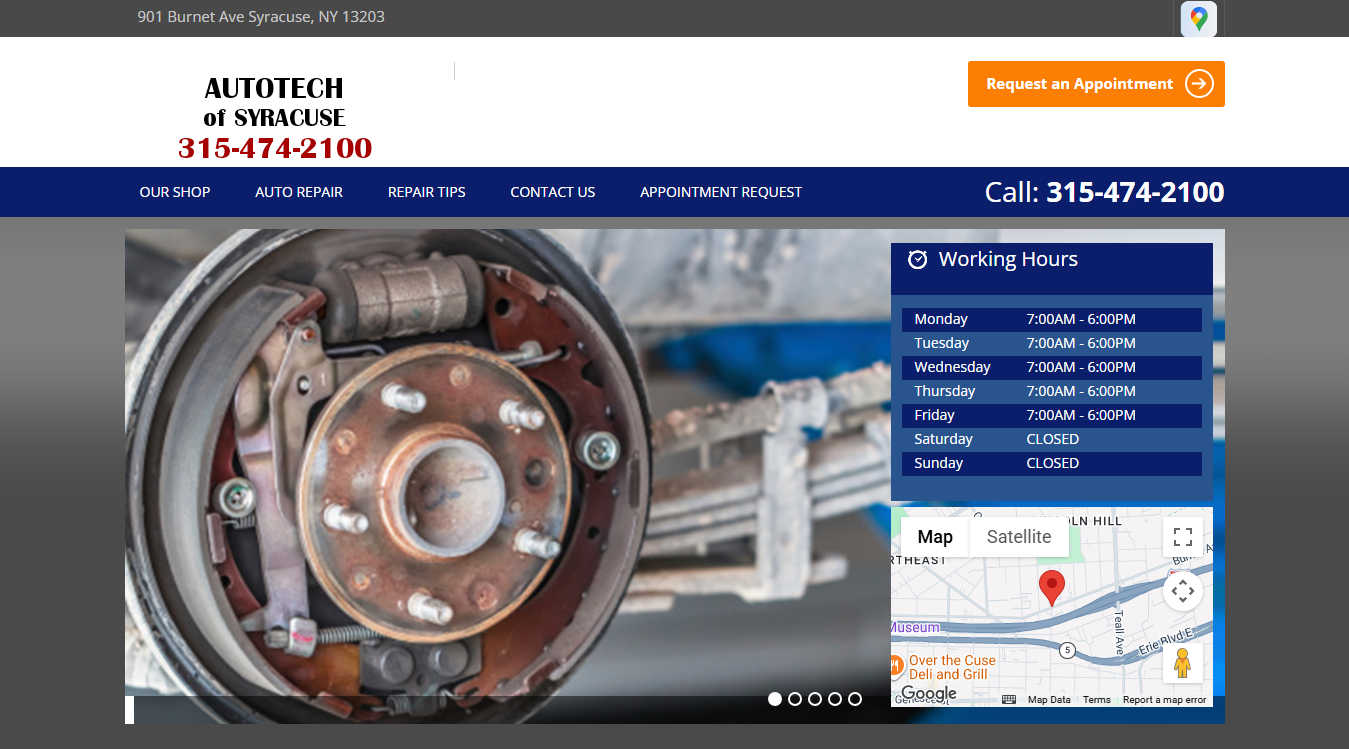Click the Wednesday hours row

click(1051, 367)
